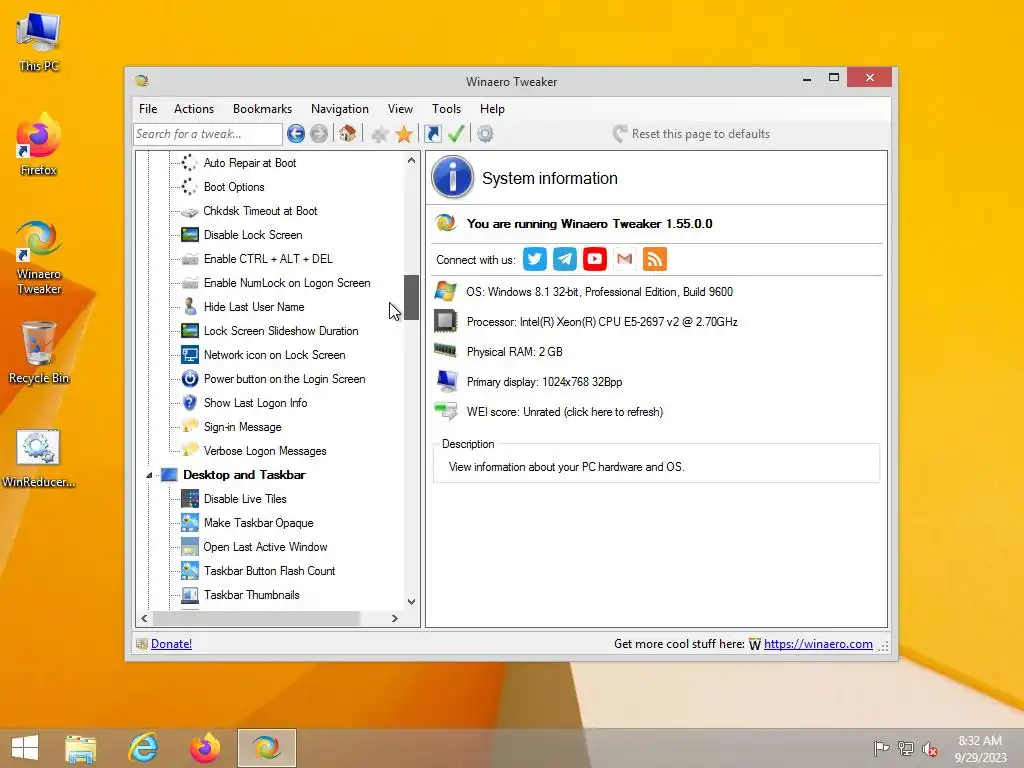Open the gold bookmarks star
Image resolution: width=1024 pixels, height=768 pixels.
click(404, 134)
